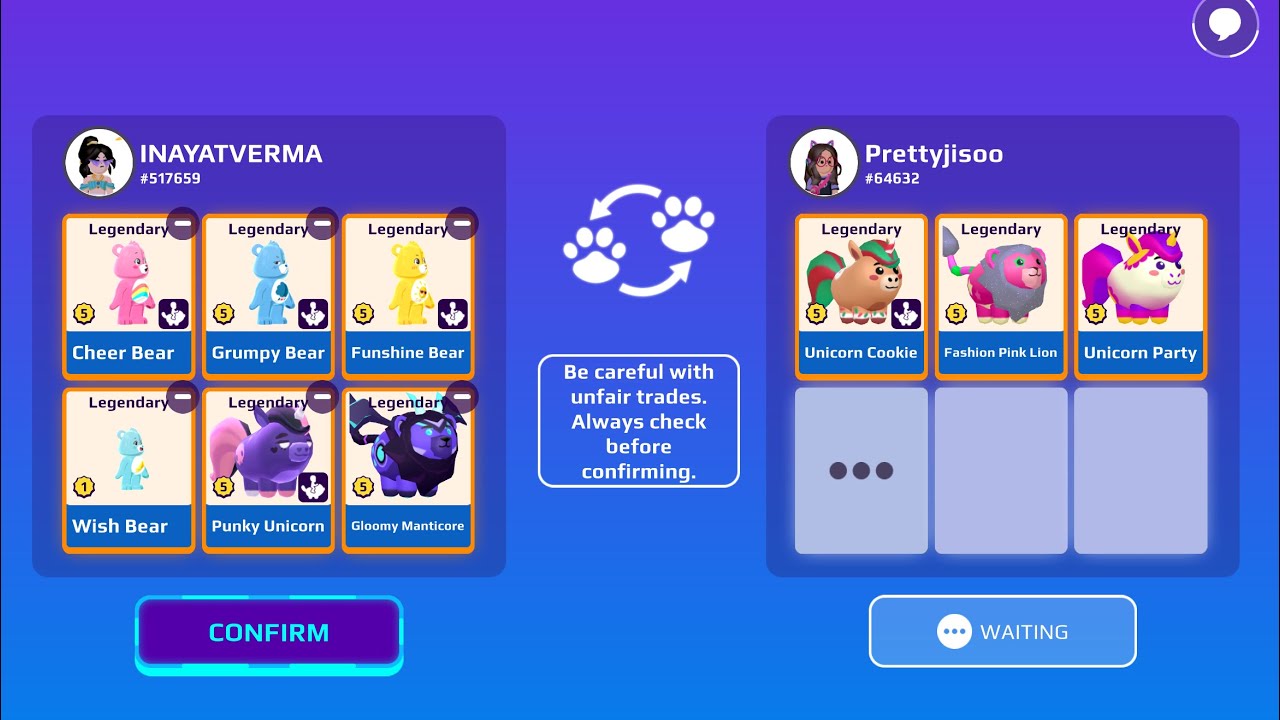1280x720 pixels.
Task: Confirm the trade
Action: point(269,633)
